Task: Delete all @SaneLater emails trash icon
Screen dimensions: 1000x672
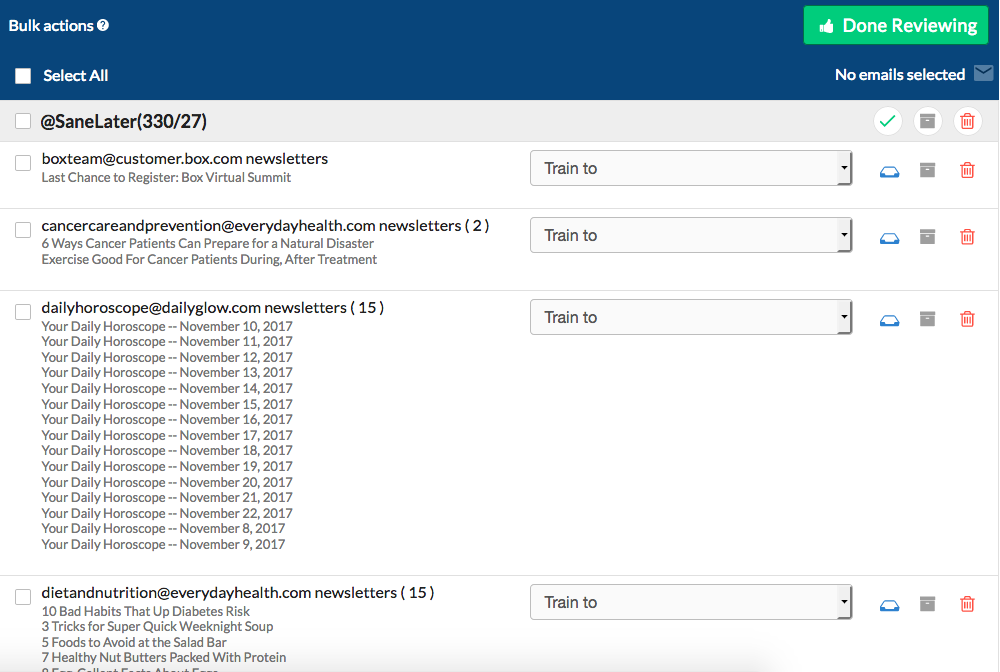Action: (967, 121)
